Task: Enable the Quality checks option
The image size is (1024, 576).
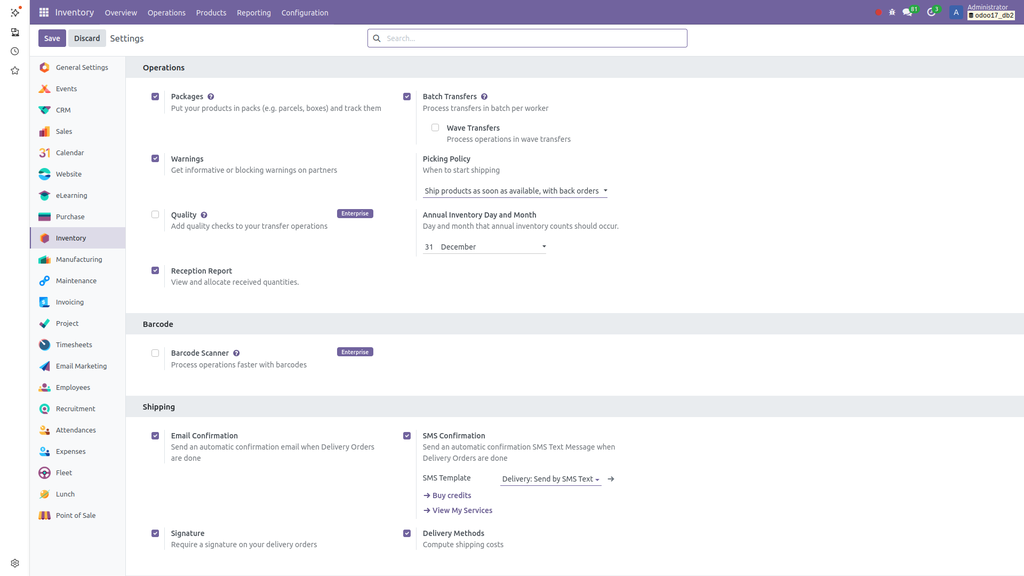Action: pos(155,213)
